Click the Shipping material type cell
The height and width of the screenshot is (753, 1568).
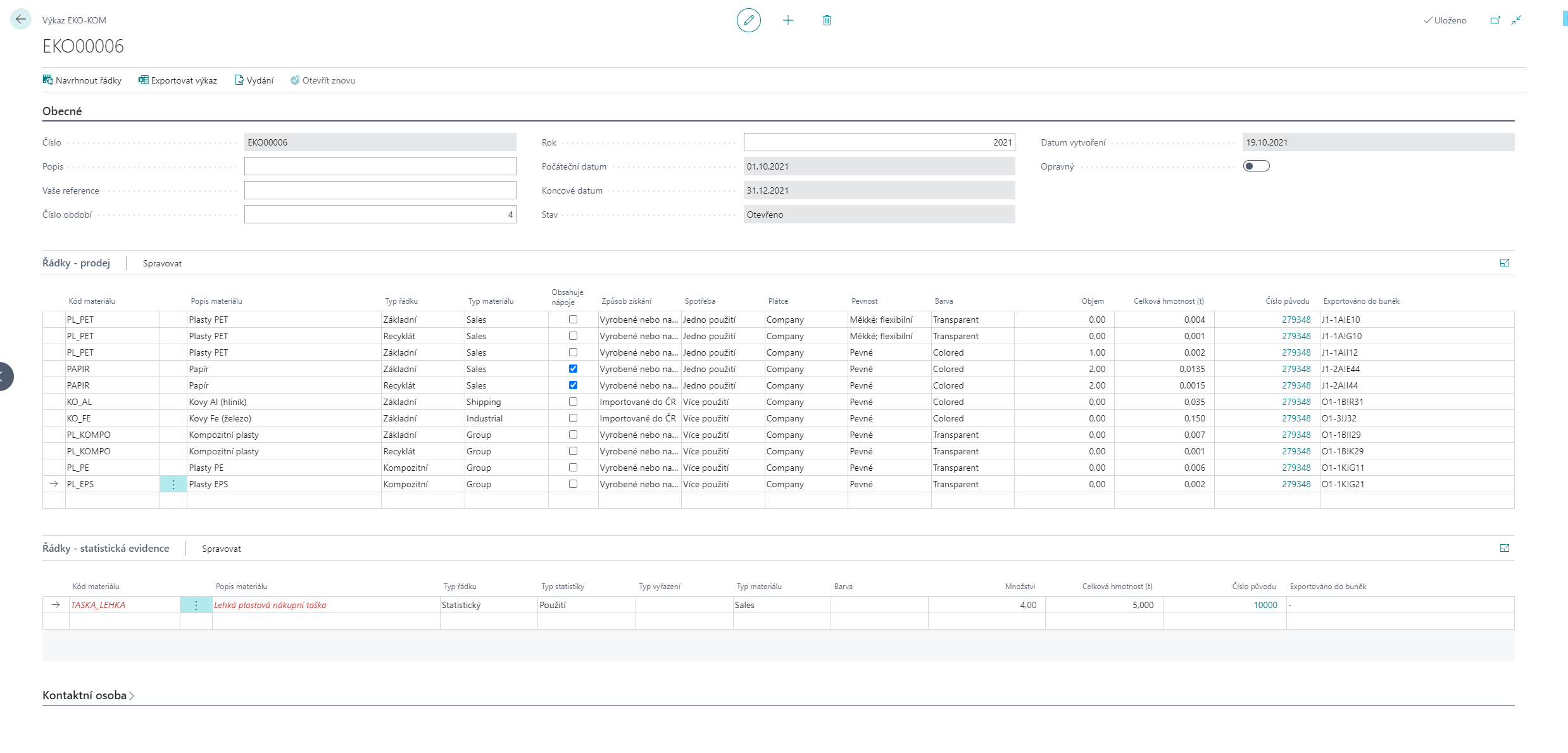point(506,402)
